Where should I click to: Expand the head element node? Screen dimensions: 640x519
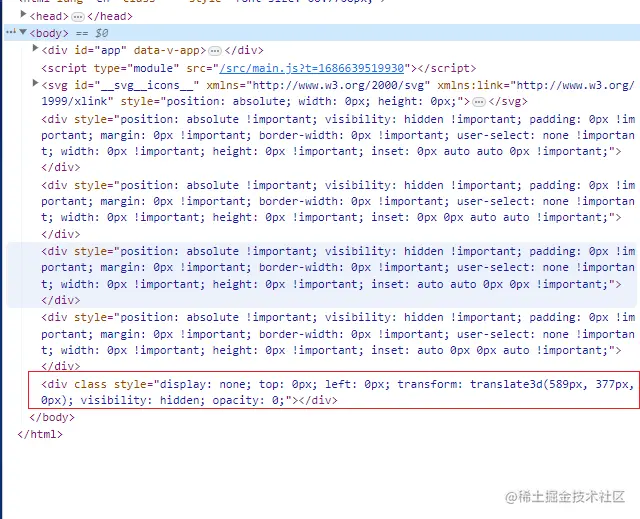(23, 15)
